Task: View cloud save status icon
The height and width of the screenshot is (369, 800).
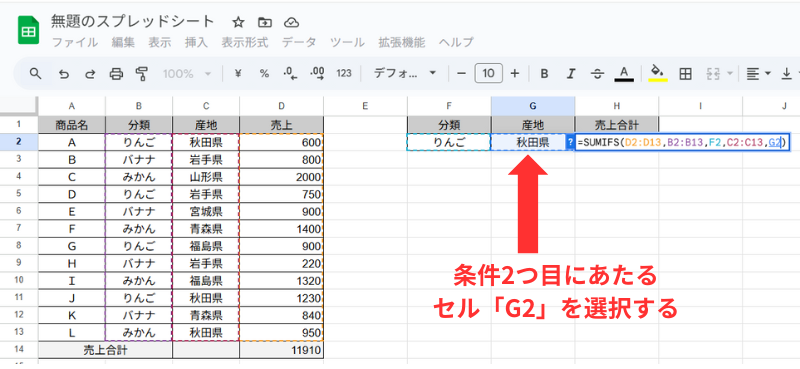Action: click(x=291, y=22)
